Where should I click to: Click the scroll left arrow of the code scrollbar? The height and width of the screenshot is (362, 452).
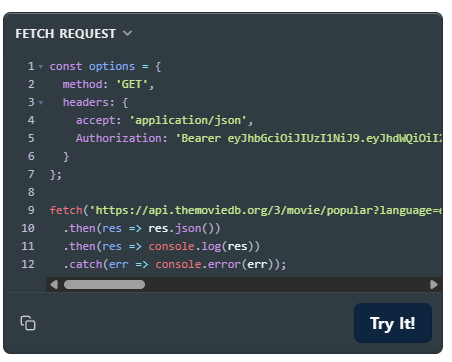click(54, 284)
